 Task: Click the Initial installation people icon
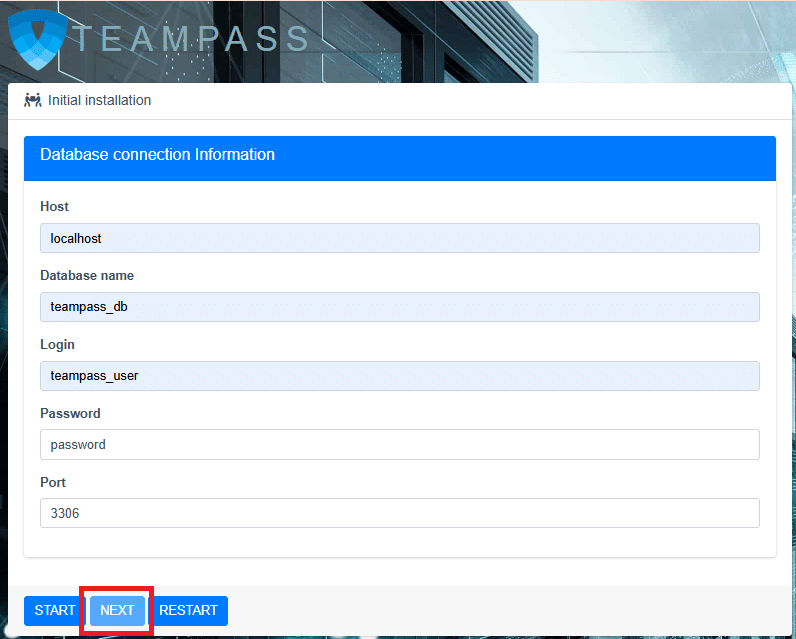[32, 100]
